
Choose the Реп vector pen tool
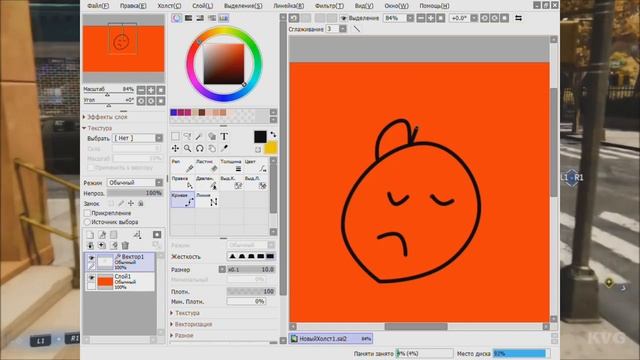pos(182,166)
